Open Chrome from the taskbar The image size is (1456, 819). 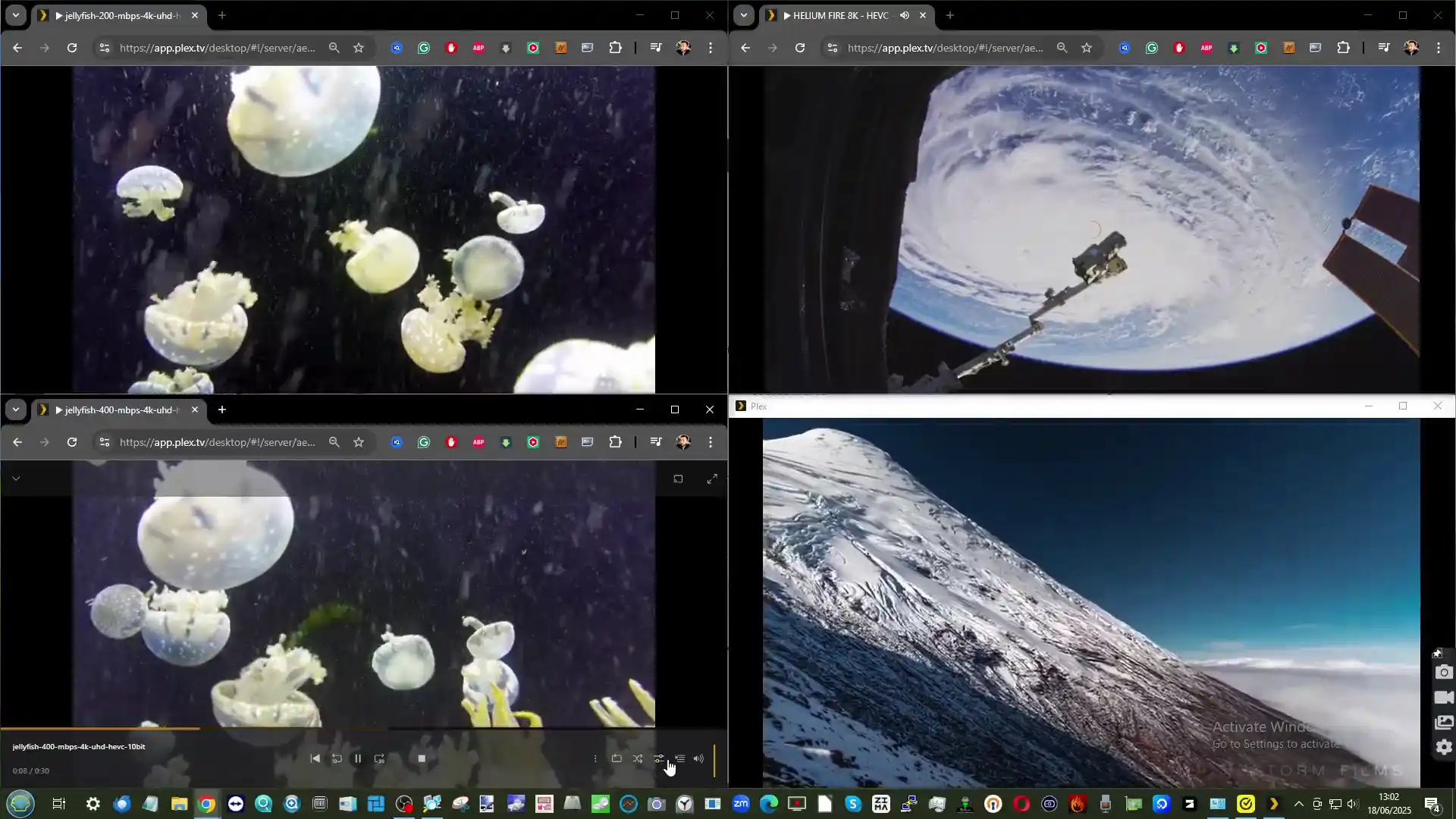[x=207, y=804]
